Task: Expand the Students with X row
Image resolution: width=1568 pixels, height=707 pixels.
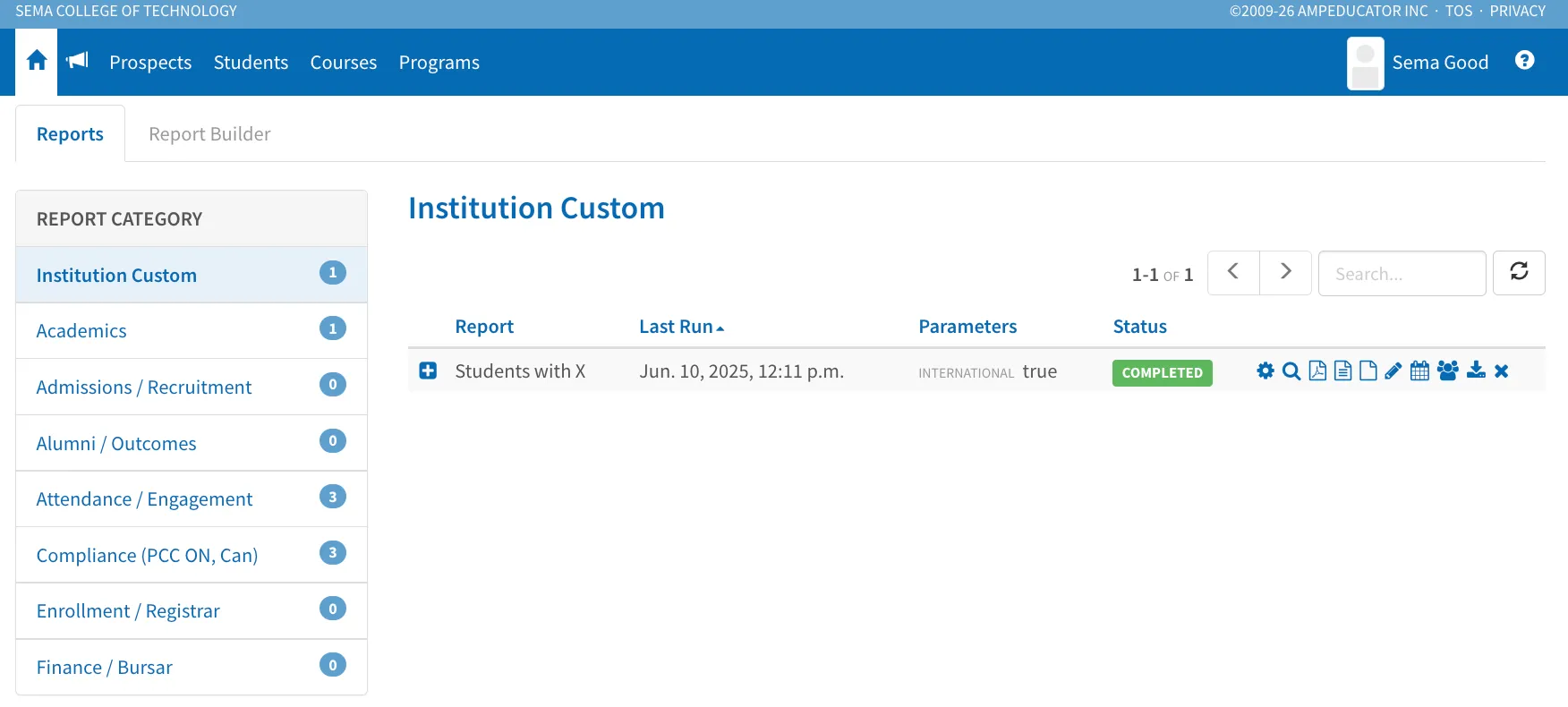Action: coord(428,371)
